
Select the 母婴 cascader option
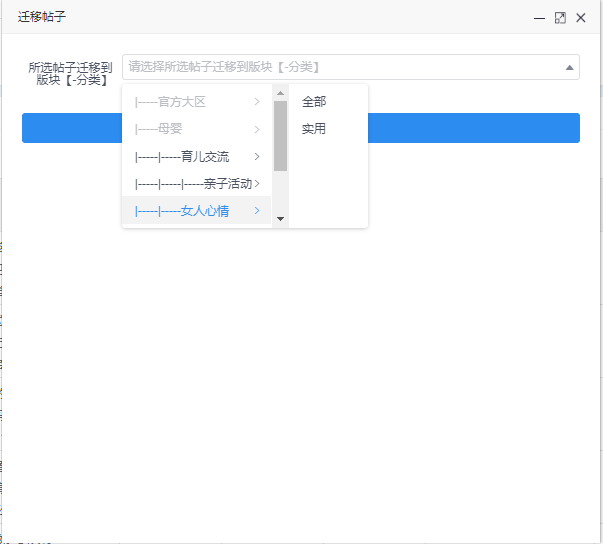(197, 129)
